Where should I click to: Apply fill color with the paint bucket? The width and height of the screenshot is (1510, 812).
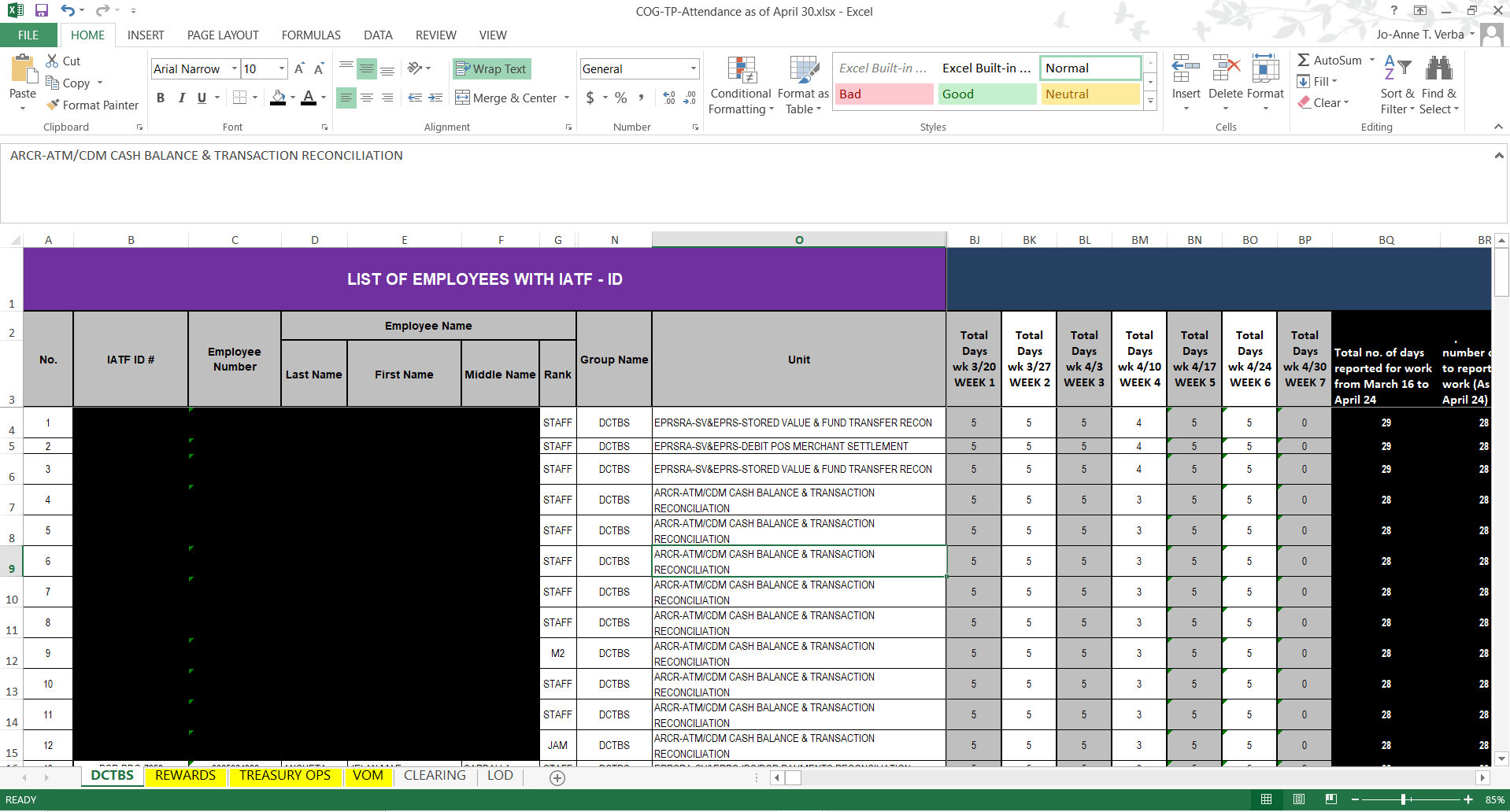point(278,98)
